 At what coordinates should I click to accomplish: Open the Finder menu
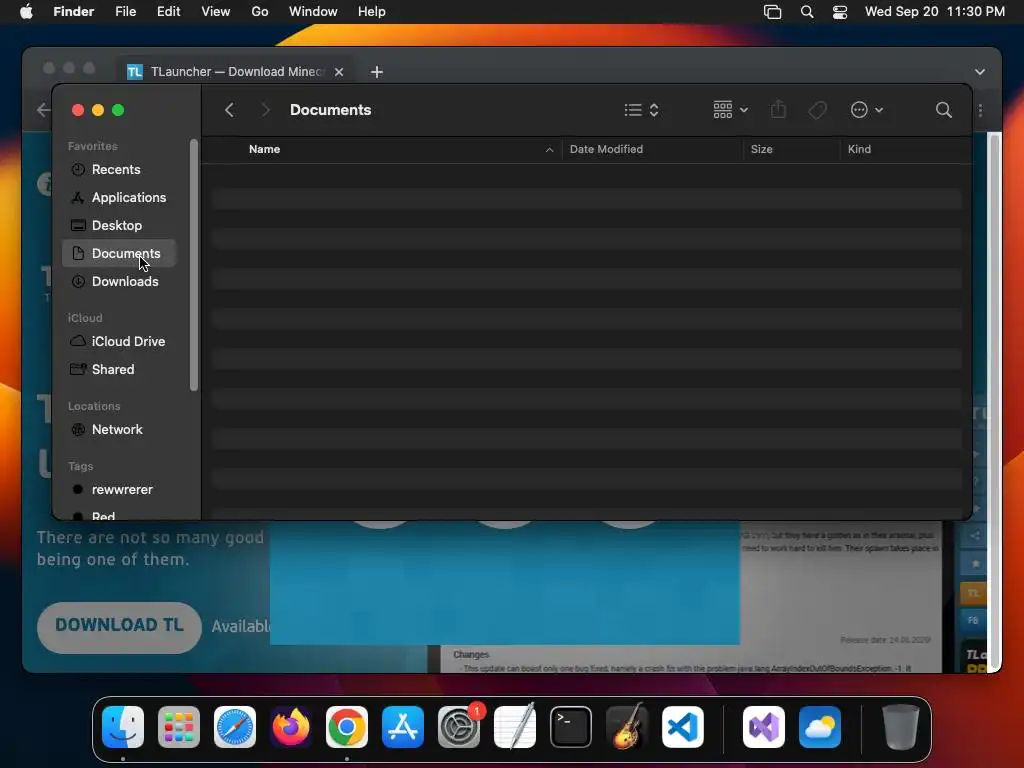pos(73,12)
